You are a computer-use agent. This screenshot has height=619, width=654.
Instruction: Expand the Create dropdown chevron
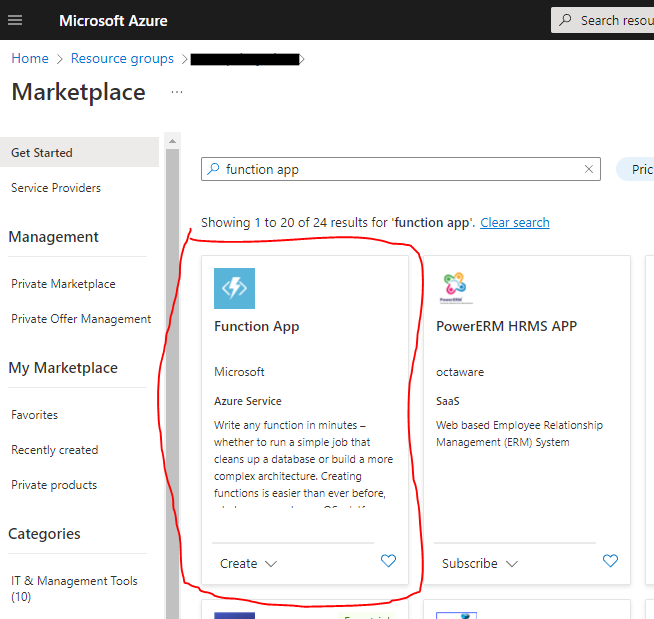271,564
